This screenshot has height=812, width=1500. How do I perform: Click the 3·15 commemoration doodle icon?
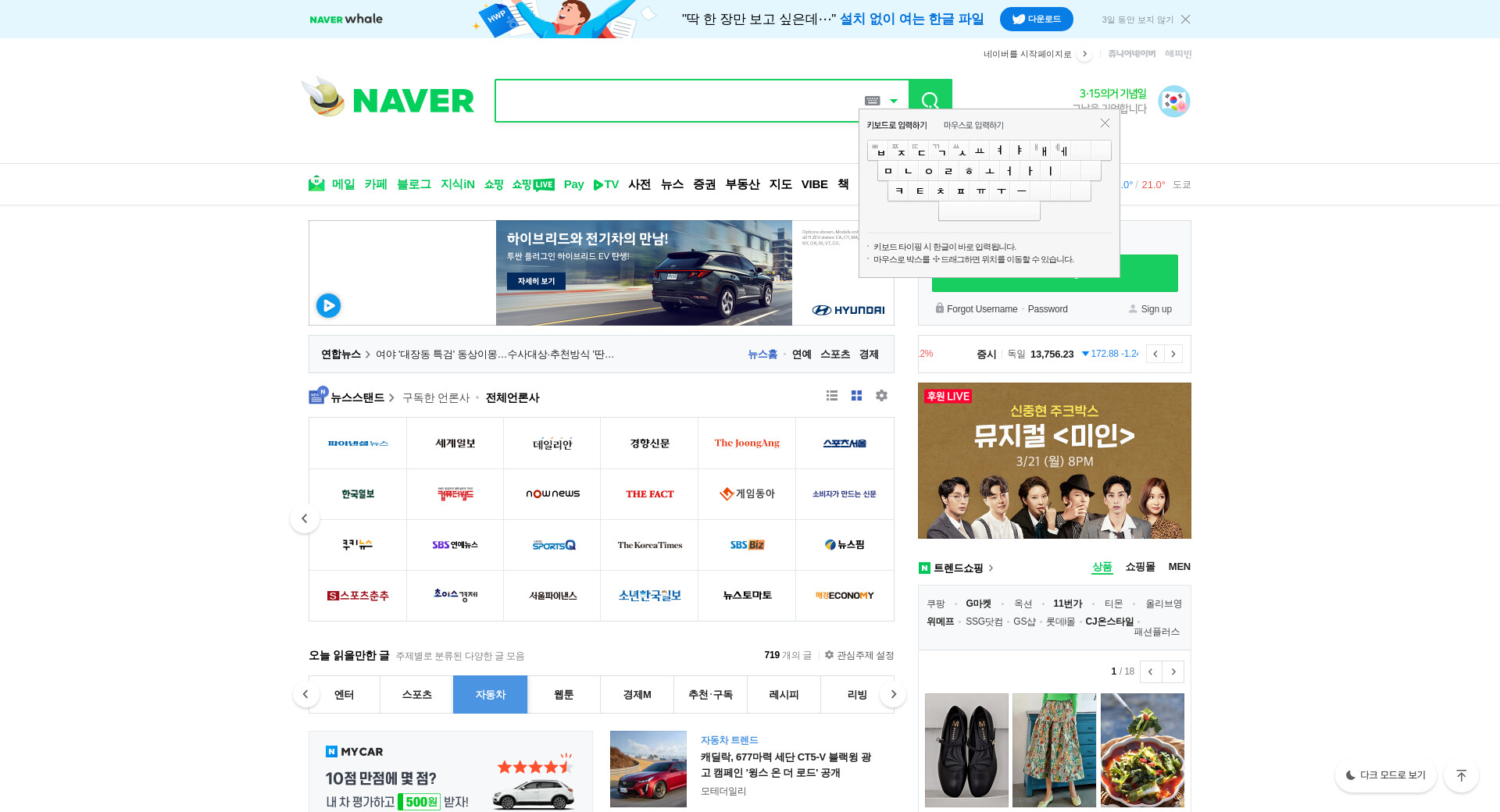tap(1173, 101)
